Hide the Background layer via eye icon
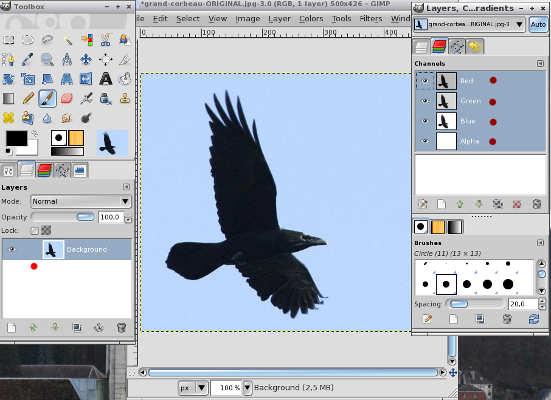The width and height of the screenshot is (551, 400). 12,250
